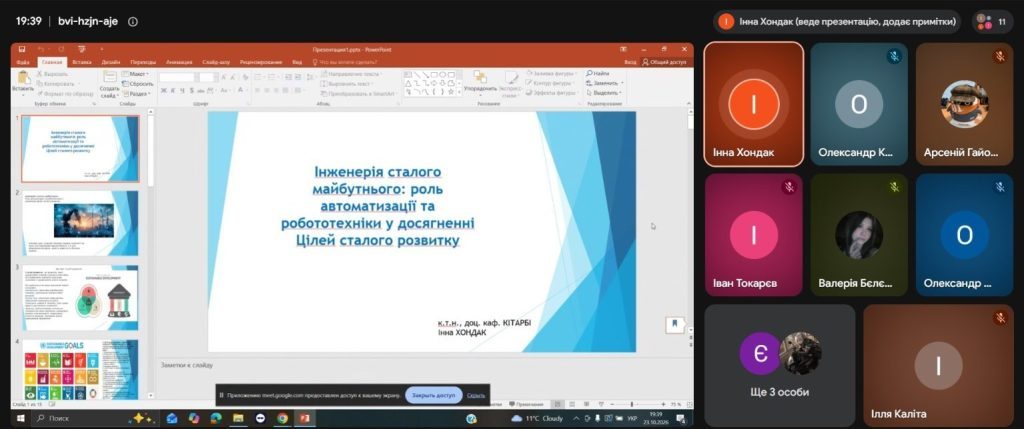1024x429 pixels.
Task: Click the participants icon showing 11 people
Action: coord(991,22)
